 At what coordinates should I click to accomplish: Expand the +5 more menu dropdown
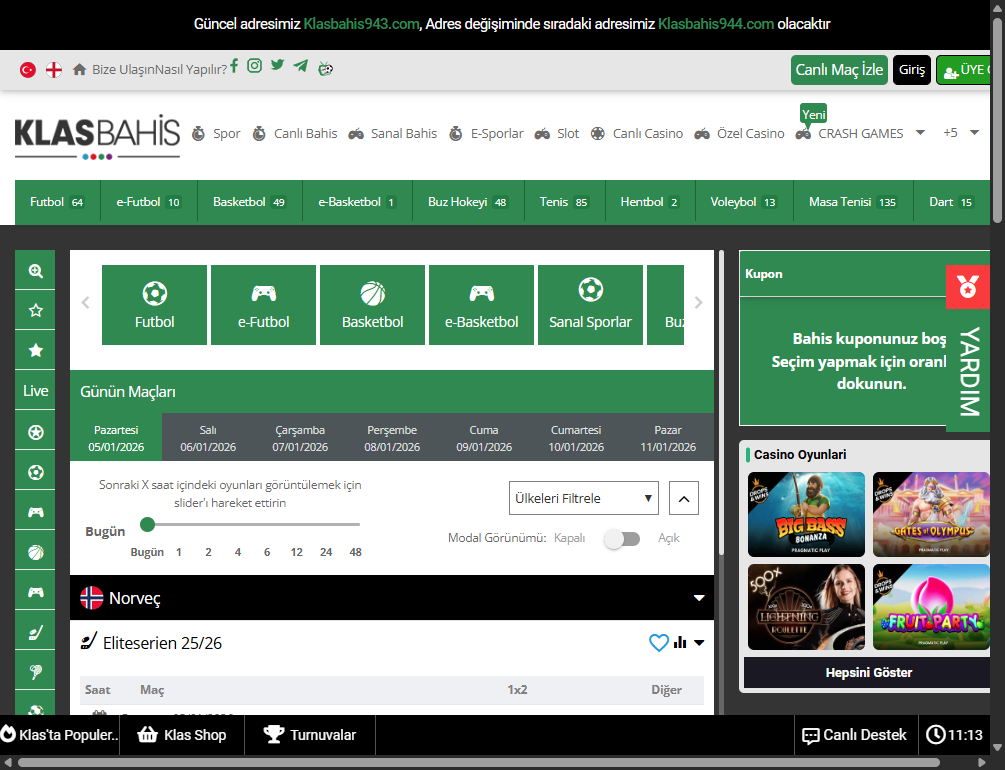961,133
